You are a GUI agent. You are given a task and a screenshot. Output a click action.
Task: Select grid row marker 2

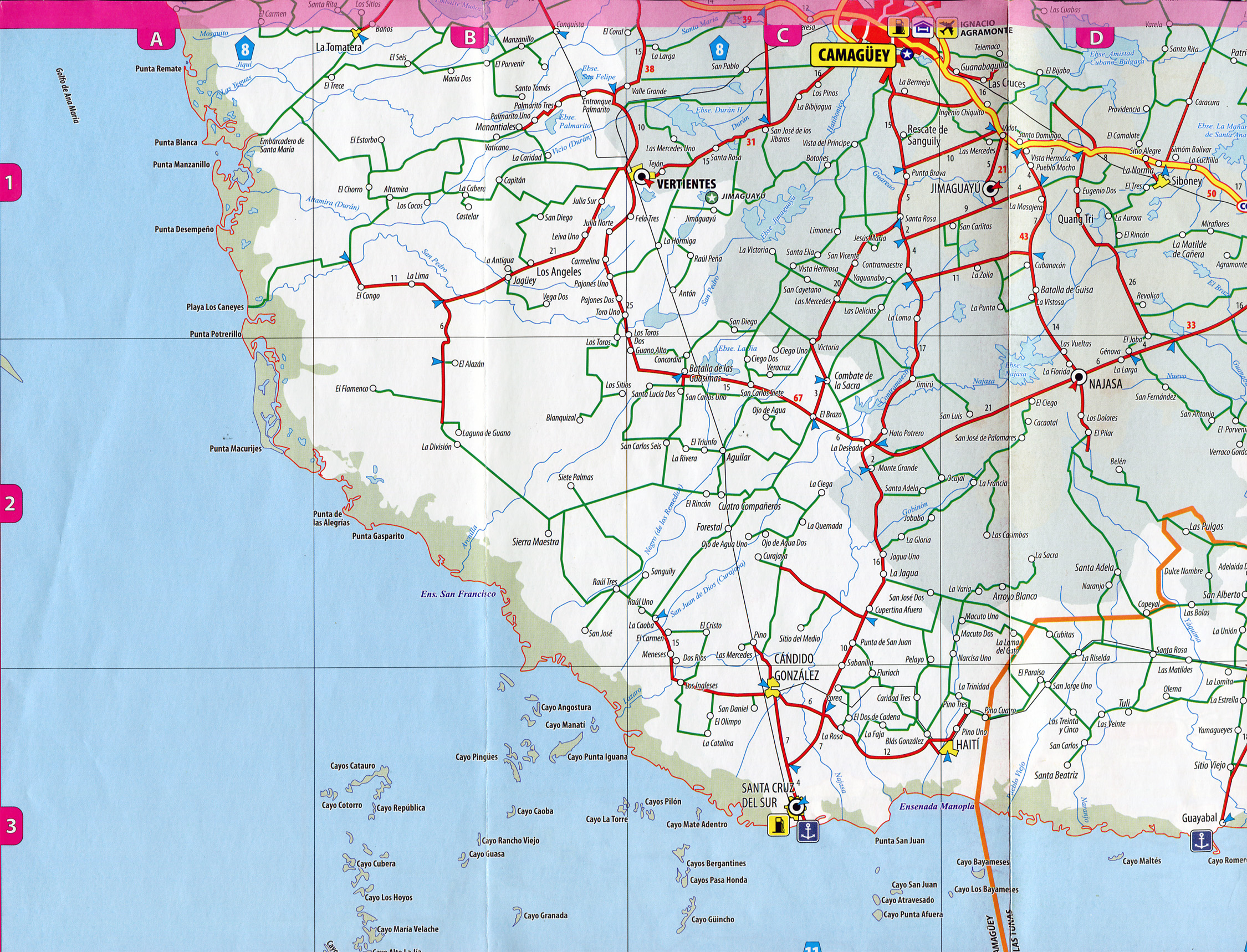tap(10, 503)
